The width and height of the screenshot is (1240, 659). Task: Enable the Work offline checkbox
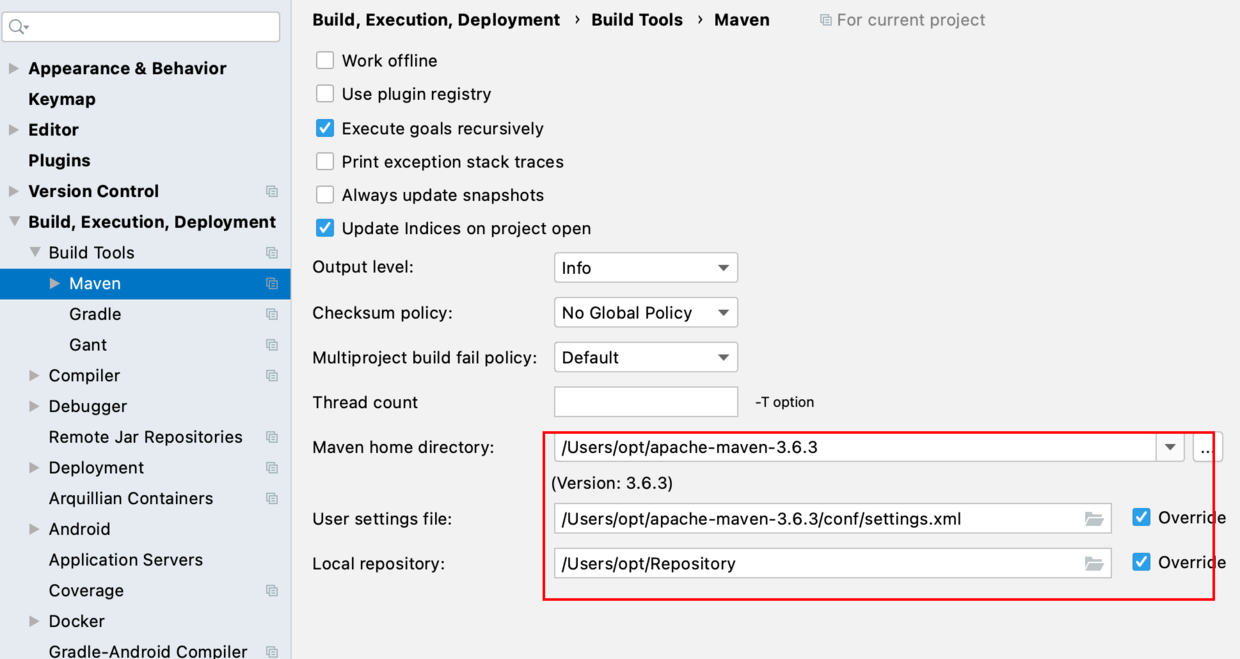click(x=325, y=60)
